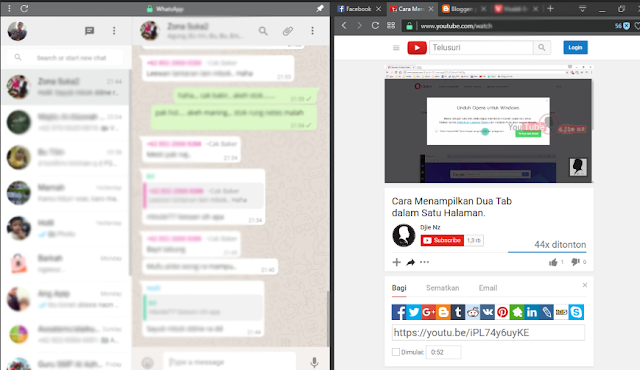Open your WhatsApp profile avatar

tap(17, 31)
